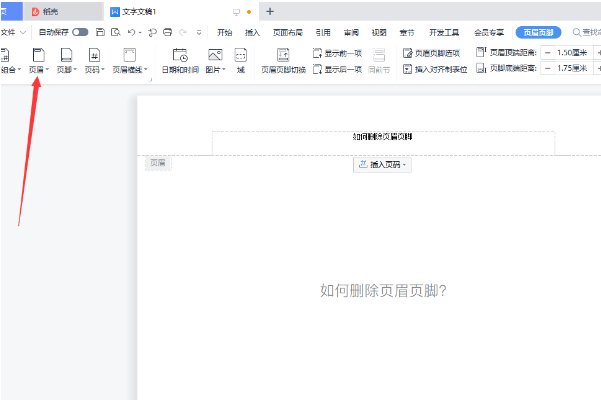
Task: Click the 页码 page number icon
Action: (94, 55)
